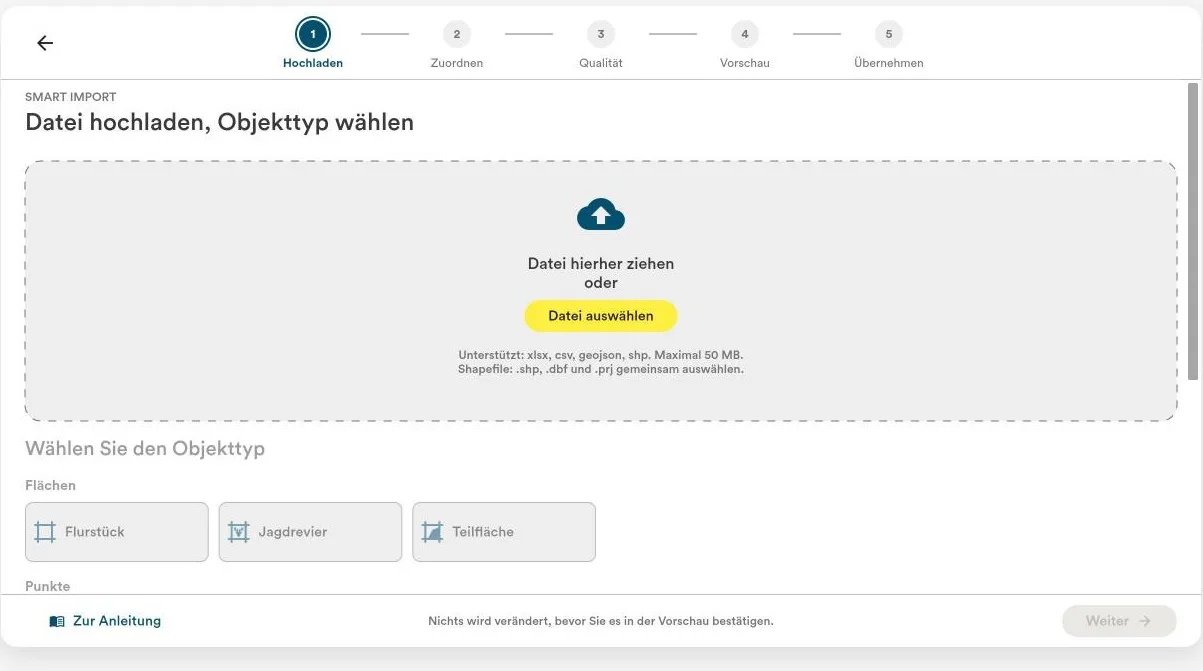Open the Zur Anleitung guide link
1203x671 pixels.
[105, 621]
